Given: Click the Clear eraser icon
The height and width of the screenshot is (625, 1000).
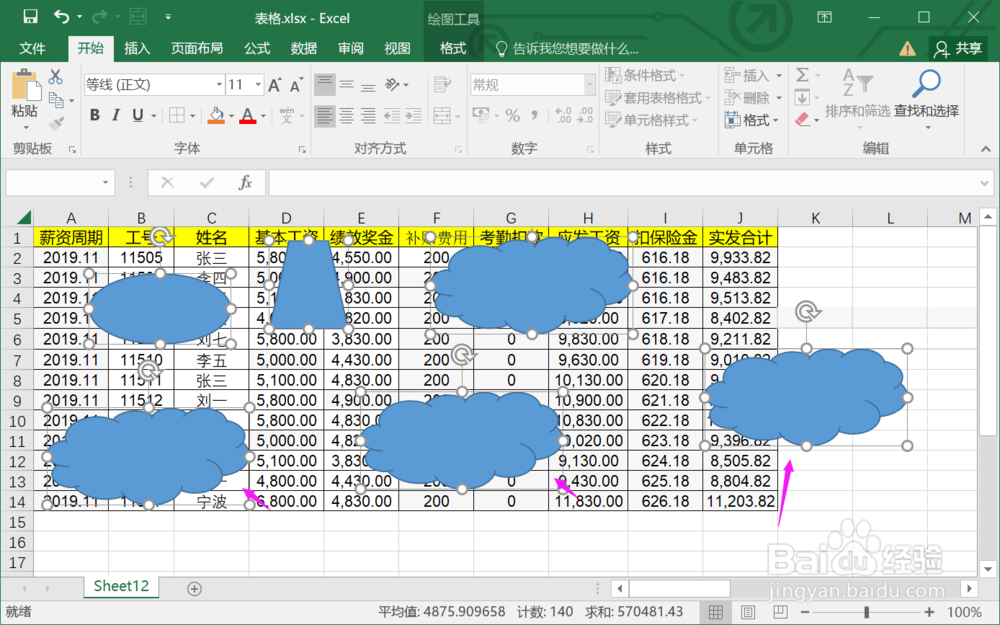Looking at the screenshot, I should 802,119.
